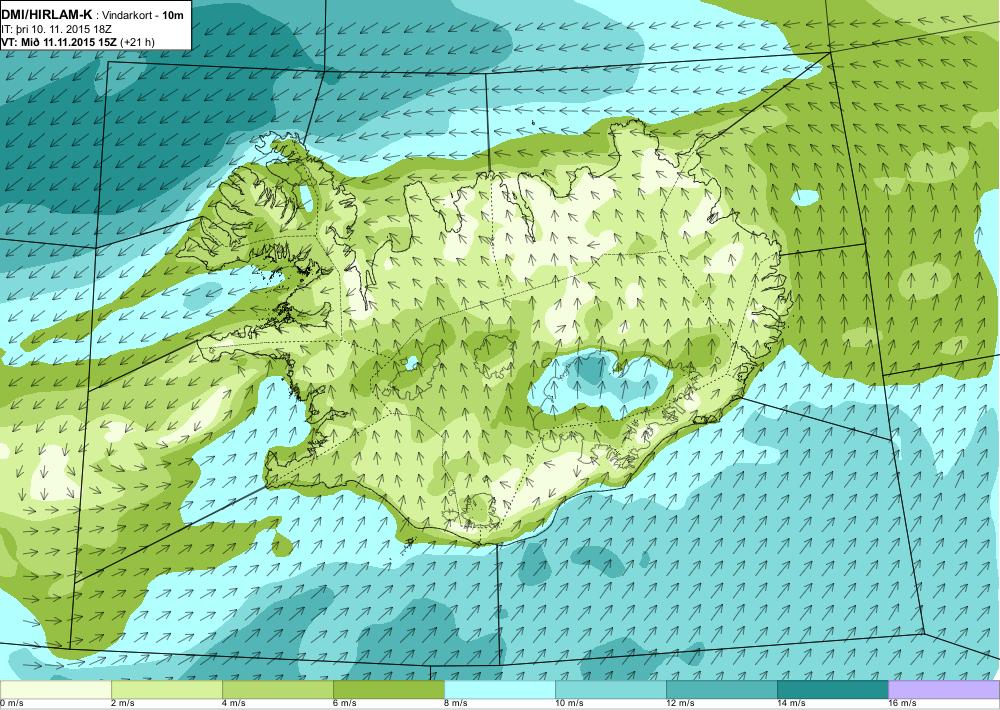
Task: Click the turquoise 10–12 m/s legend swatch
Action: coord(610,690)
